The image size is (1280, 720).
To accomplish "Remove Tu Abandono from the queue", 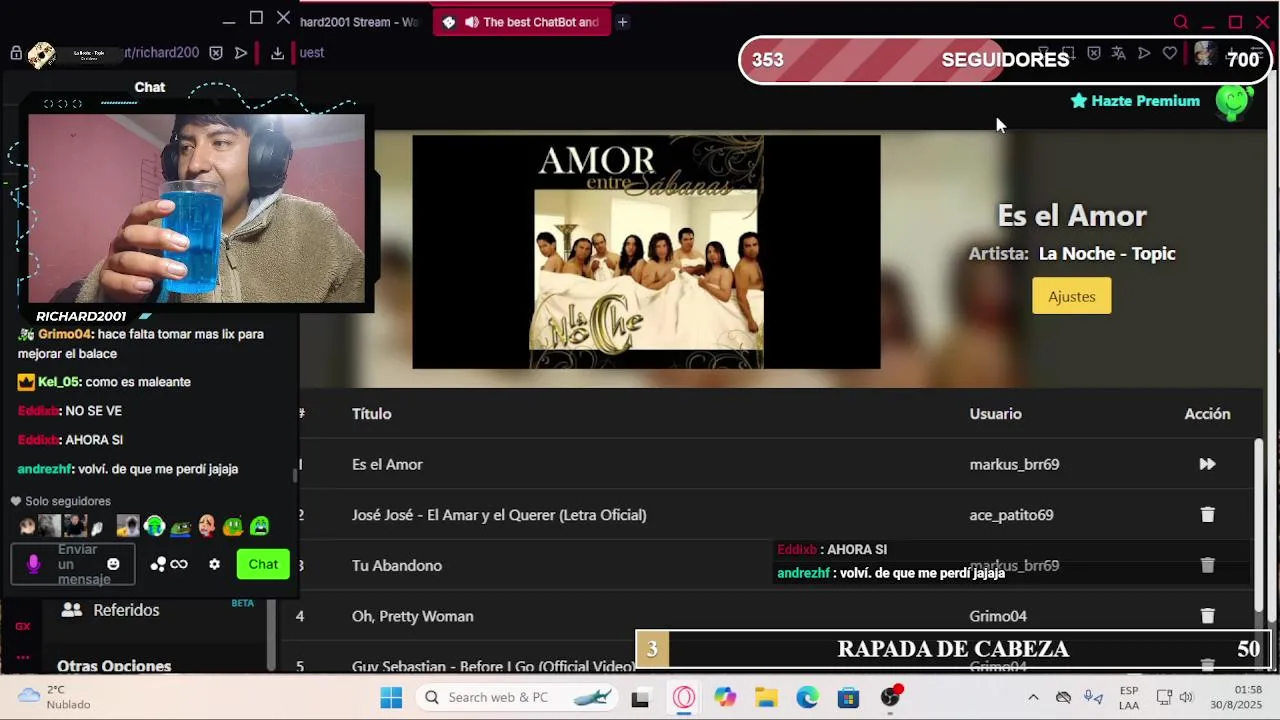I will pos(1207,565).
